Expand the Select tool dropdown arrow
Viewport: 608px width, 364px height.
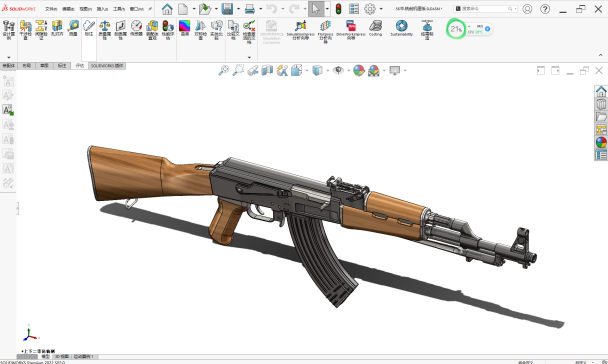(327, 9)
